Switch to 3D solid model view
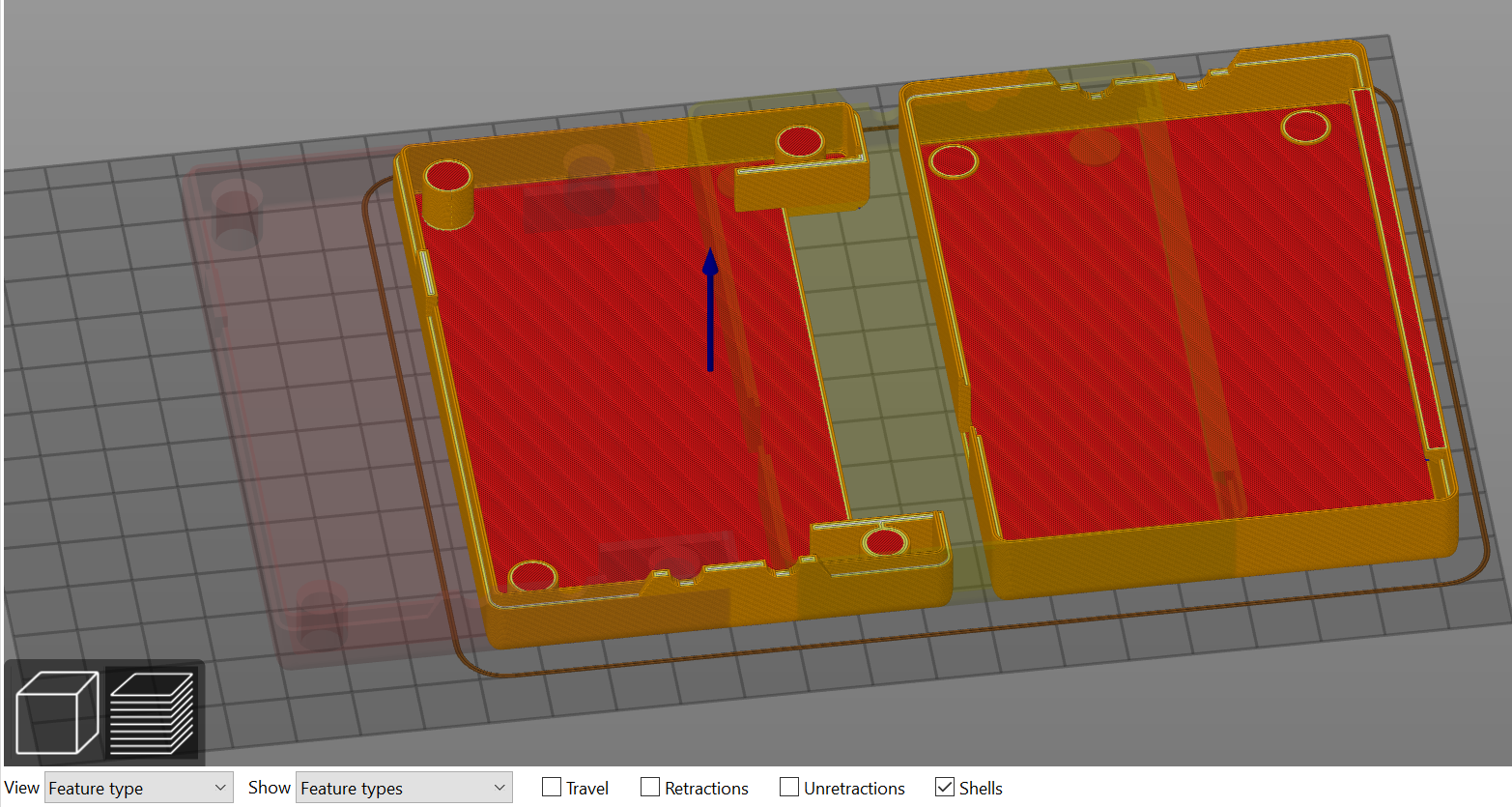Image resolution: width=1512 pixels, height=807 pixels. pos(57,712)
